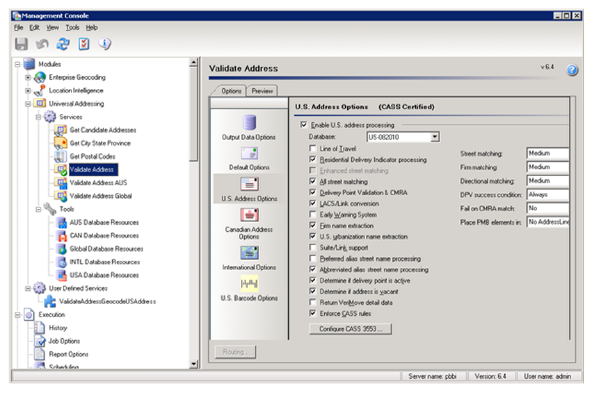Toggle Delivery Point Validation & CMRA checkbox
The width and height of the screenshot is (593, 396).
[x=312, y=192]
